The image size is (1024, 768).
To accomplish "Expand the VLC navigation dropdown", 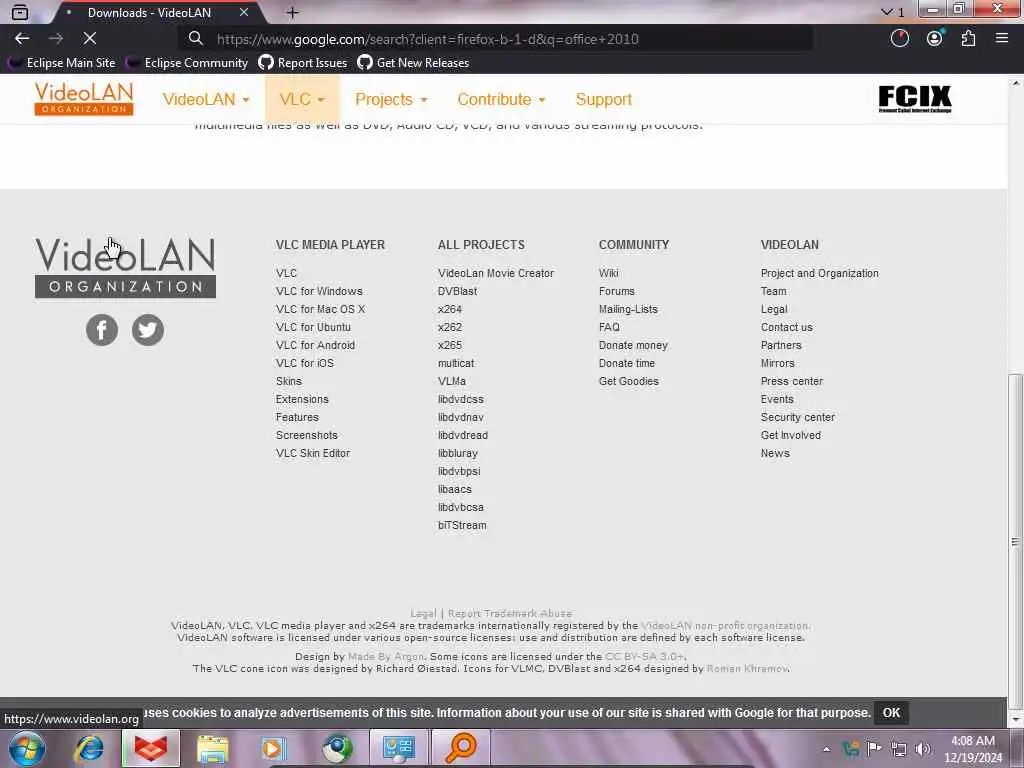I will click(302, 99).
